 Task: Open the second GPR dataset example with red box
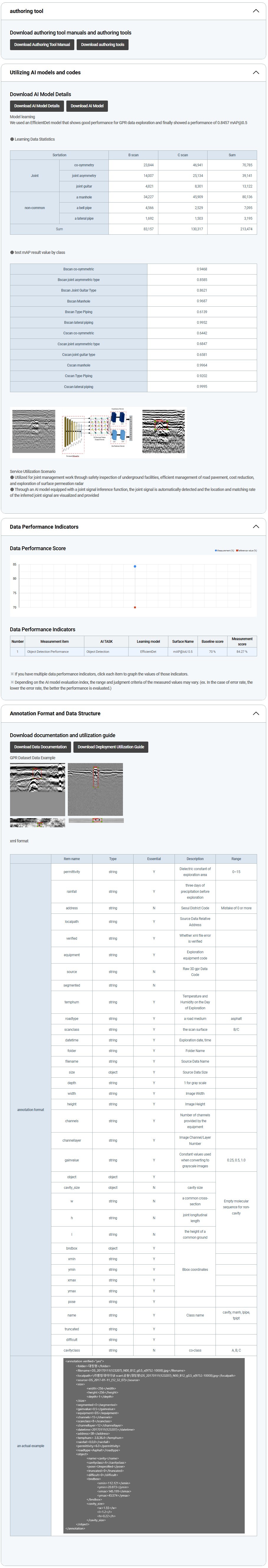[x=96, y=790]
